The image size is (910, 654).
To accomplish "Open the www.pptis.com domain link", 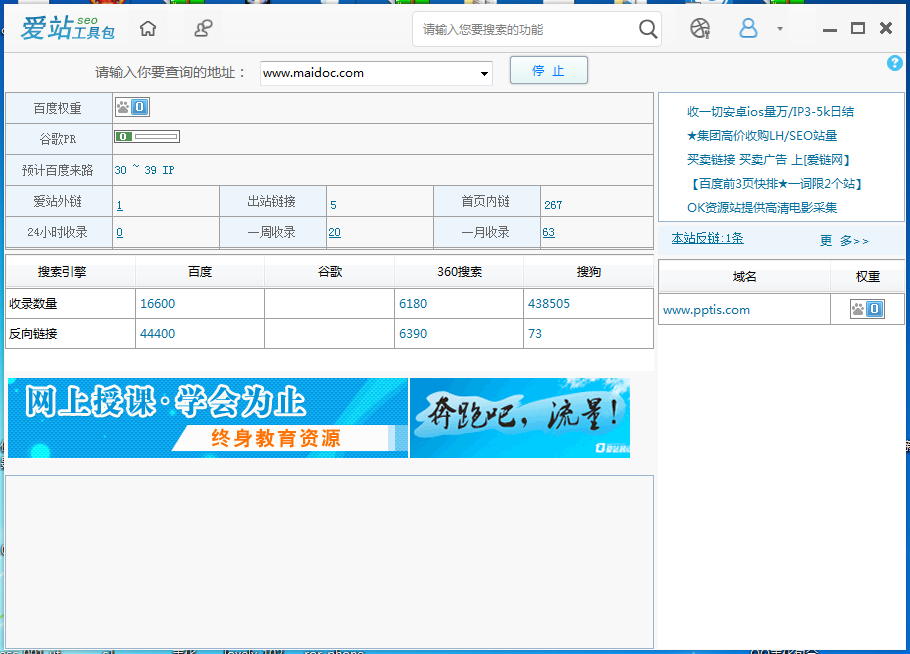I will click(x=706, y=310).
